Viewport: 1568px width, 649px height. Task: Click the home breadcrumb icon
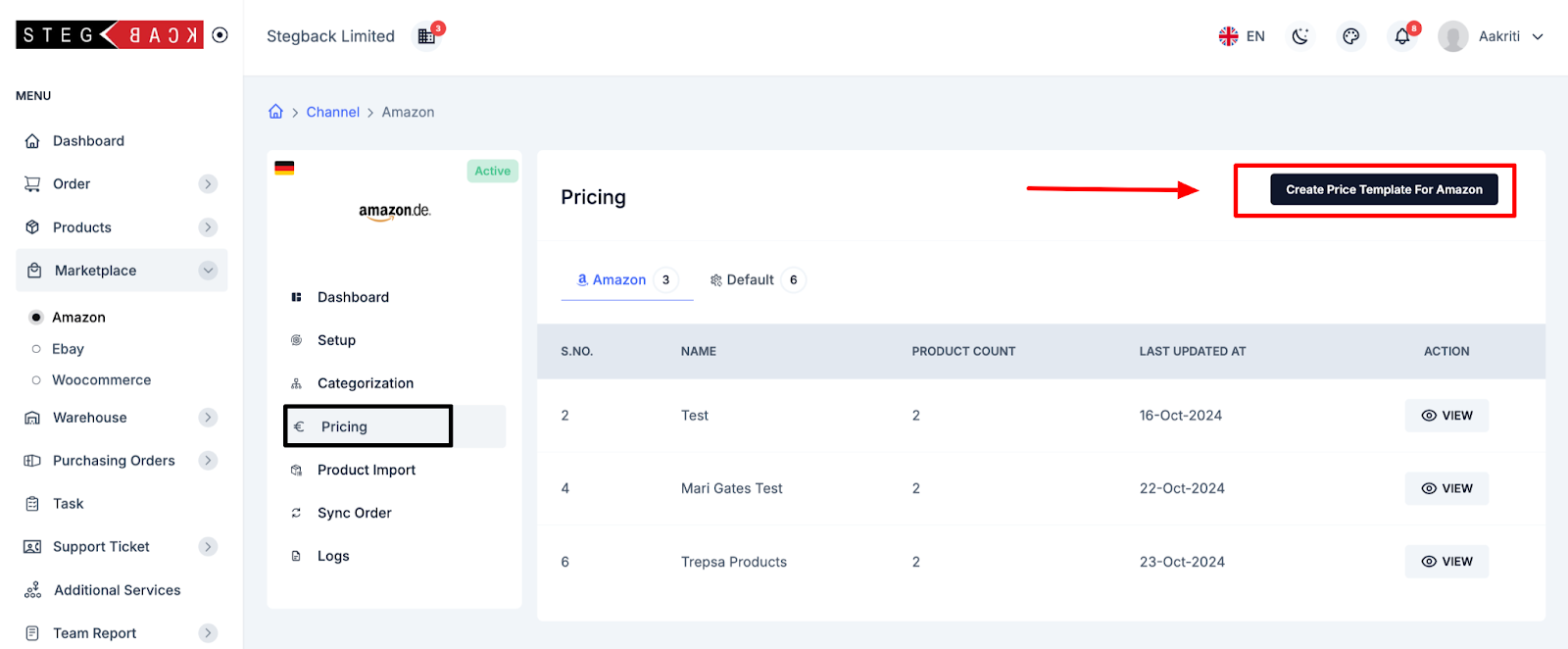pyautogui.click(x=276, y=112)
